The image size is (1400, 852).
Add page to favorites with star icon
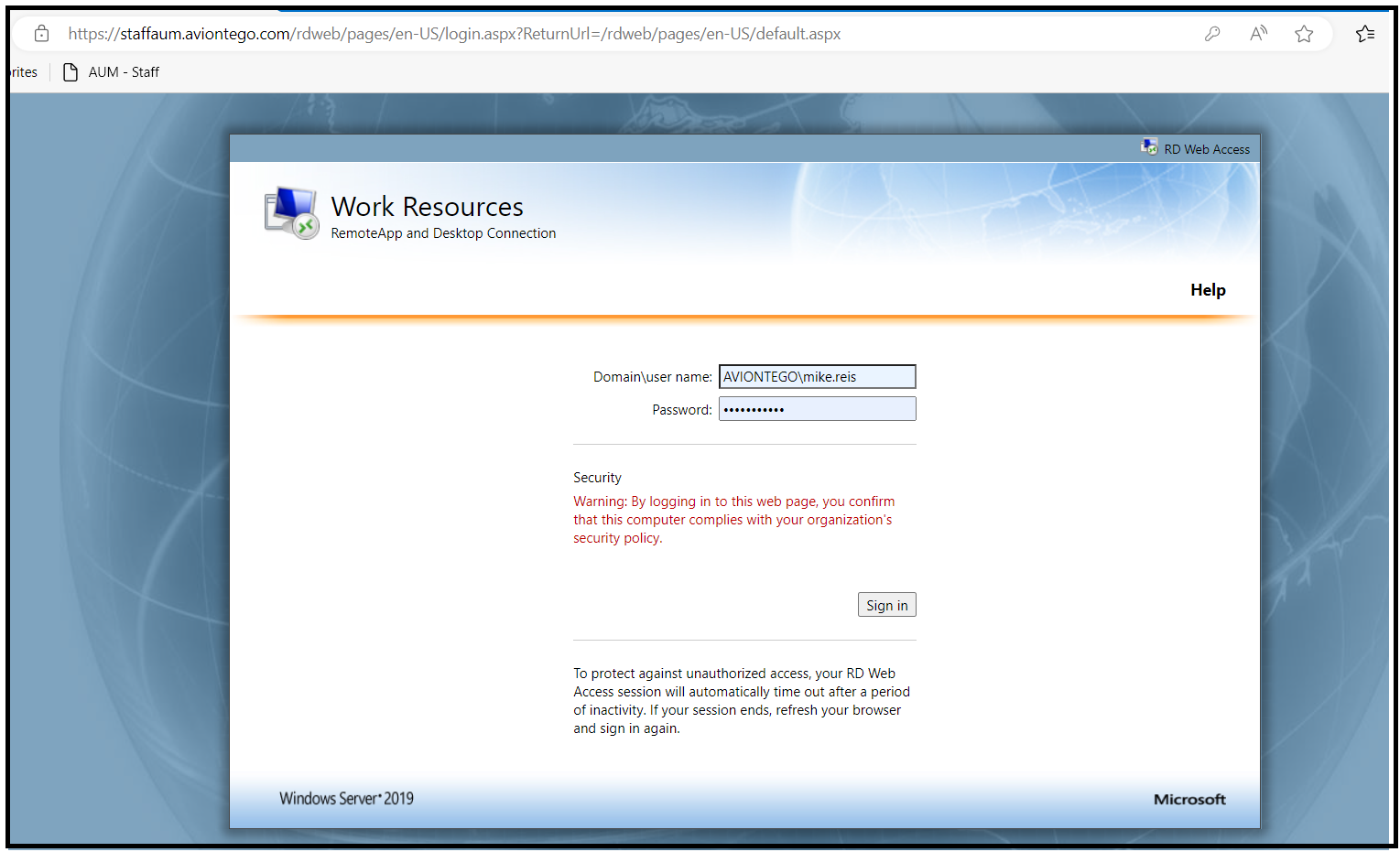1304,34
